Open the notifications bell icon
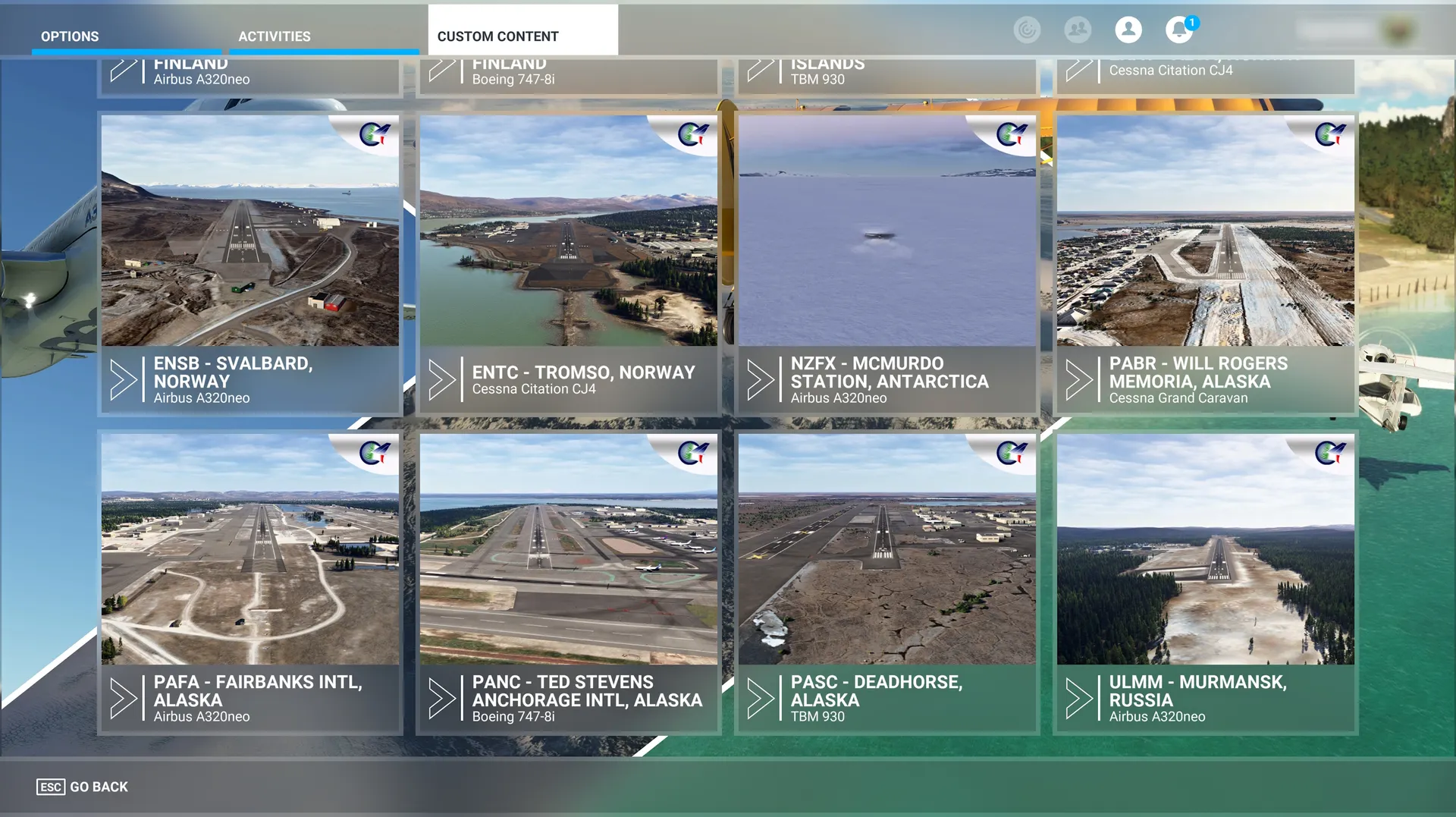The height and width of the screenshot is (817, 1456). pos(1179,30)
